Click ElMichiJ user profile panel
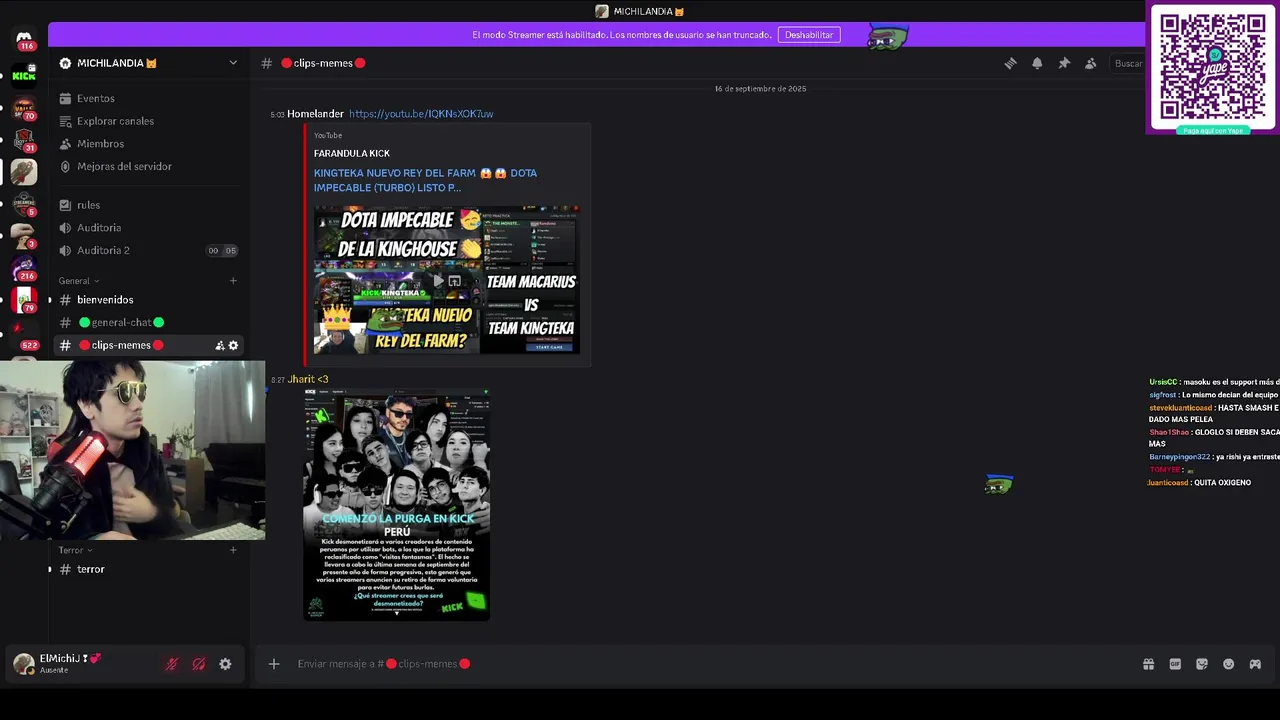The image size is (1280, 720). pyautogui.click(x=70, y=664)
